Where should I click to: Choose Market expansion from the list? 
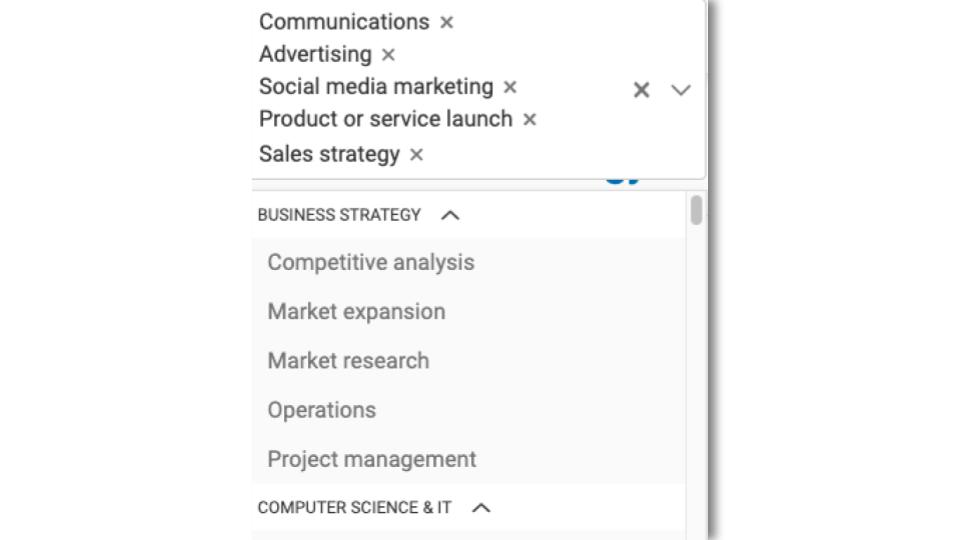[x=356, y=312]
